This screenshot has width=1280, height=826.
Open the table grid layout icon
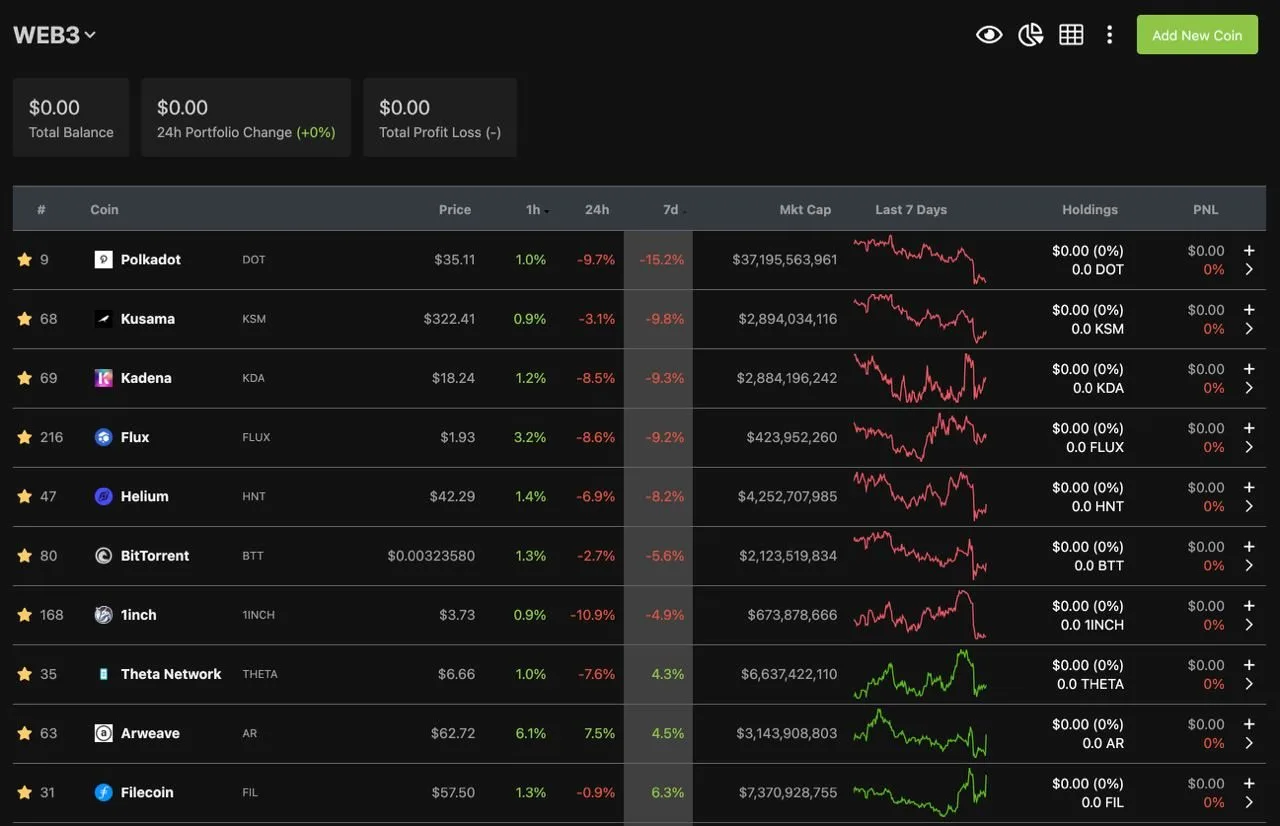[x=1071, y=35]
